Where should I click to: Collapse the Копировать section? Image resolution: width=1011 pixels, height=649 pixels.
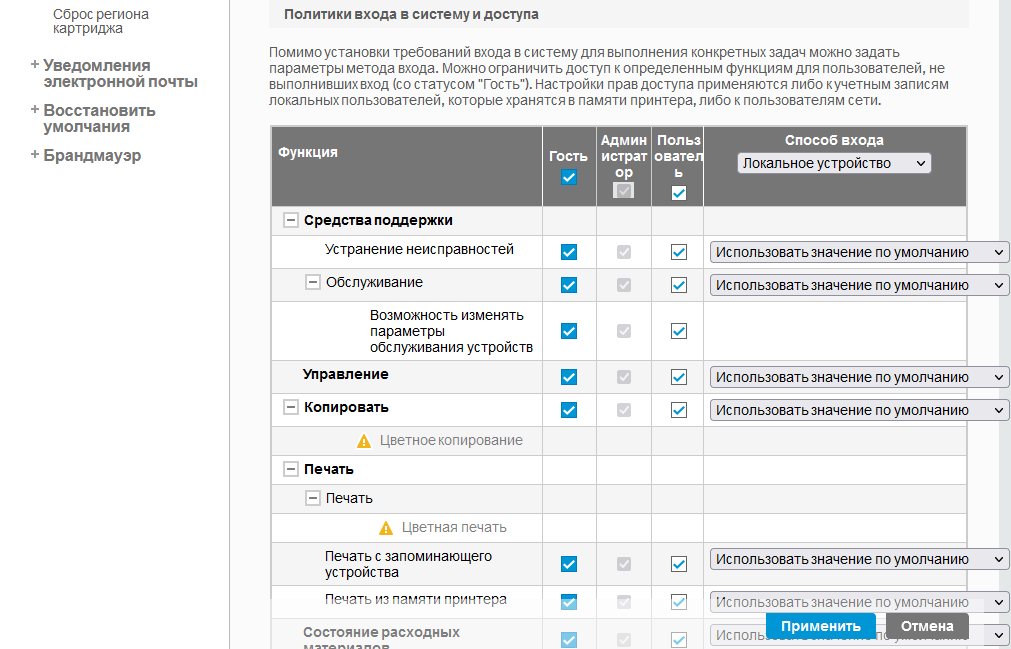click(291, 408)
